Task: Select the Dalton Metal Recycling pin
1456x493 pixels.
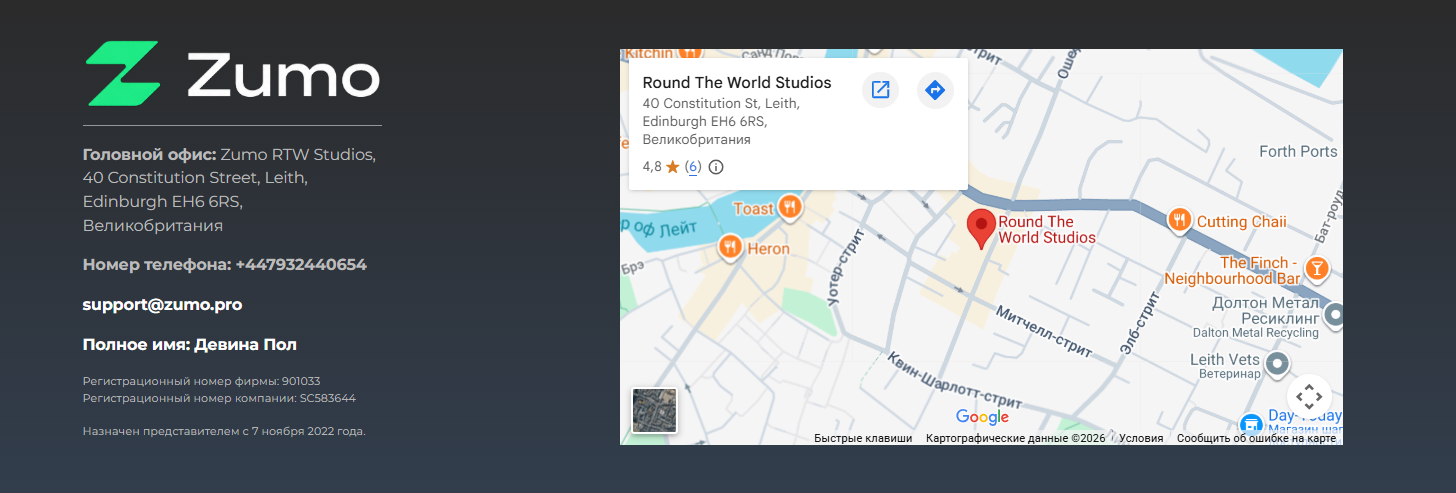Action: [x=1334, y=316]
